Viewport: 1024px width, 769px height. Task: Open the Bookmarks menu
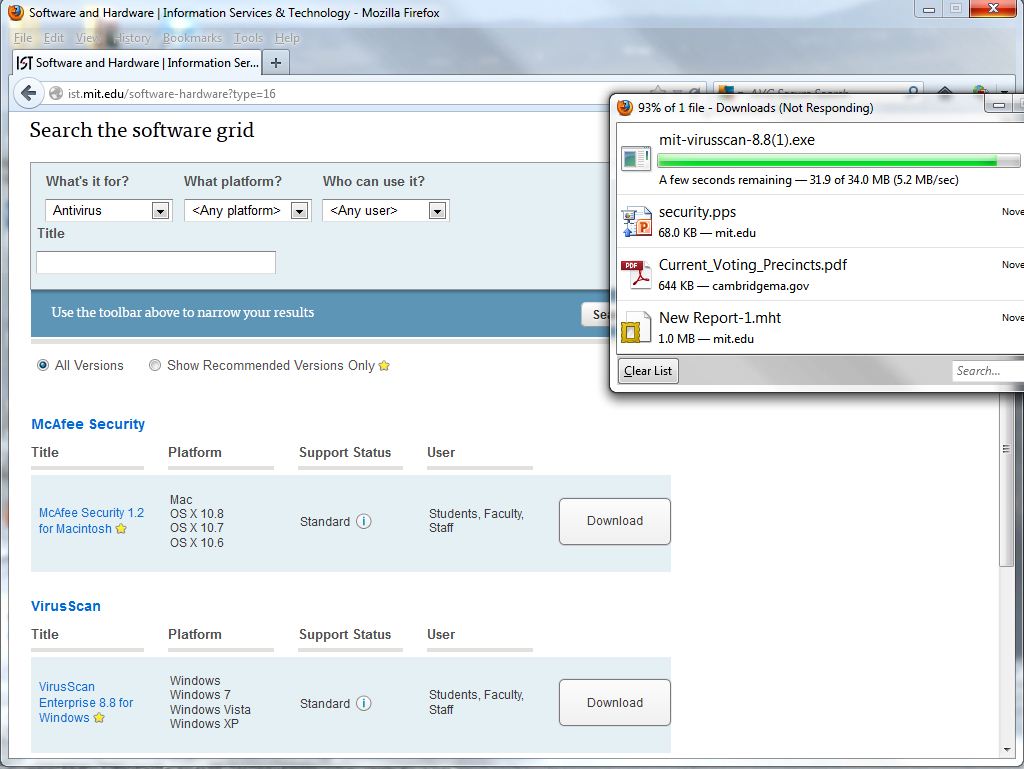tap(192, 38)
